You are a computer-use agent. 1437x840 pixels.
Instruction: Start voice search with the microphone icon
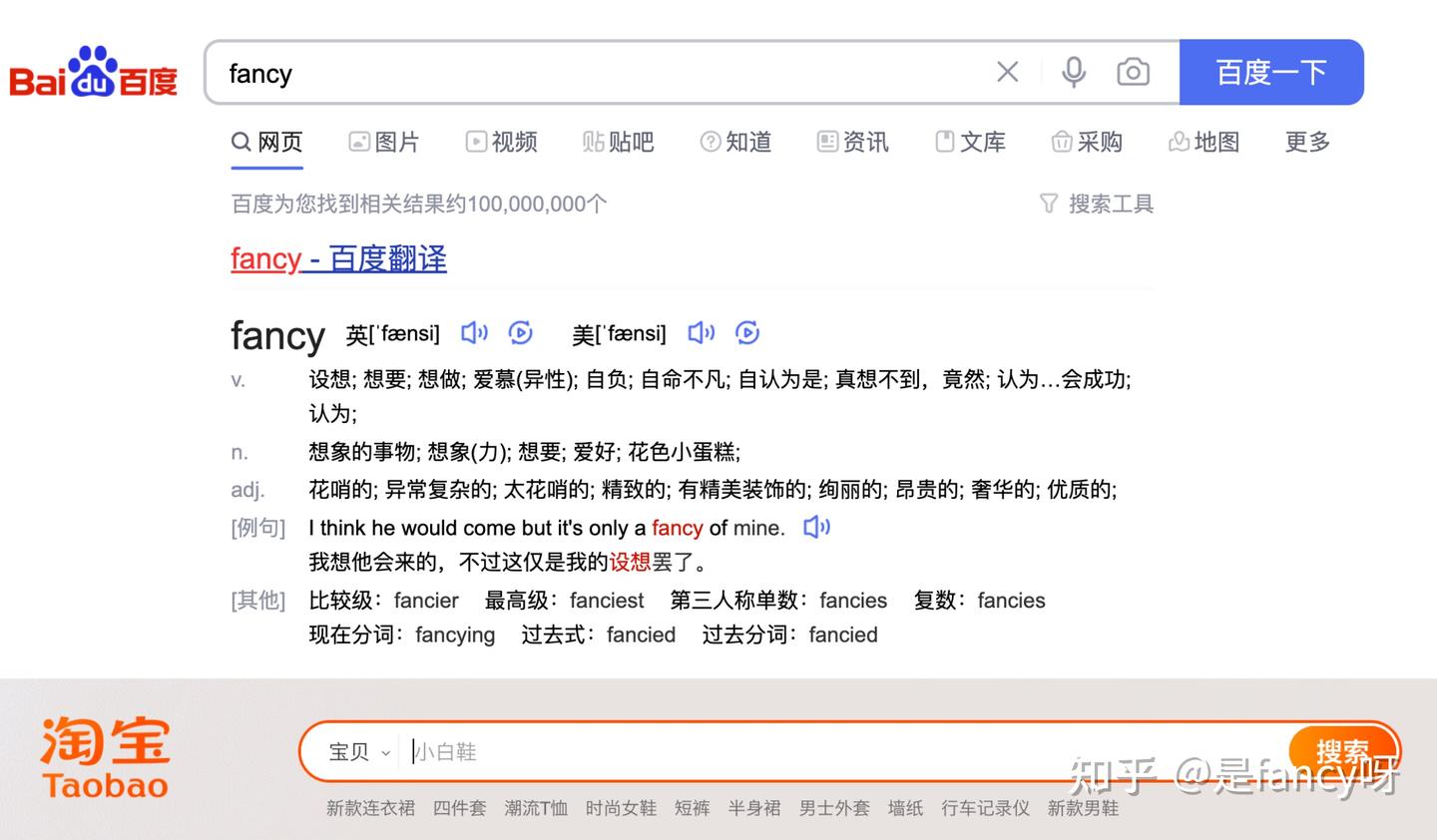pos(1074,72)
